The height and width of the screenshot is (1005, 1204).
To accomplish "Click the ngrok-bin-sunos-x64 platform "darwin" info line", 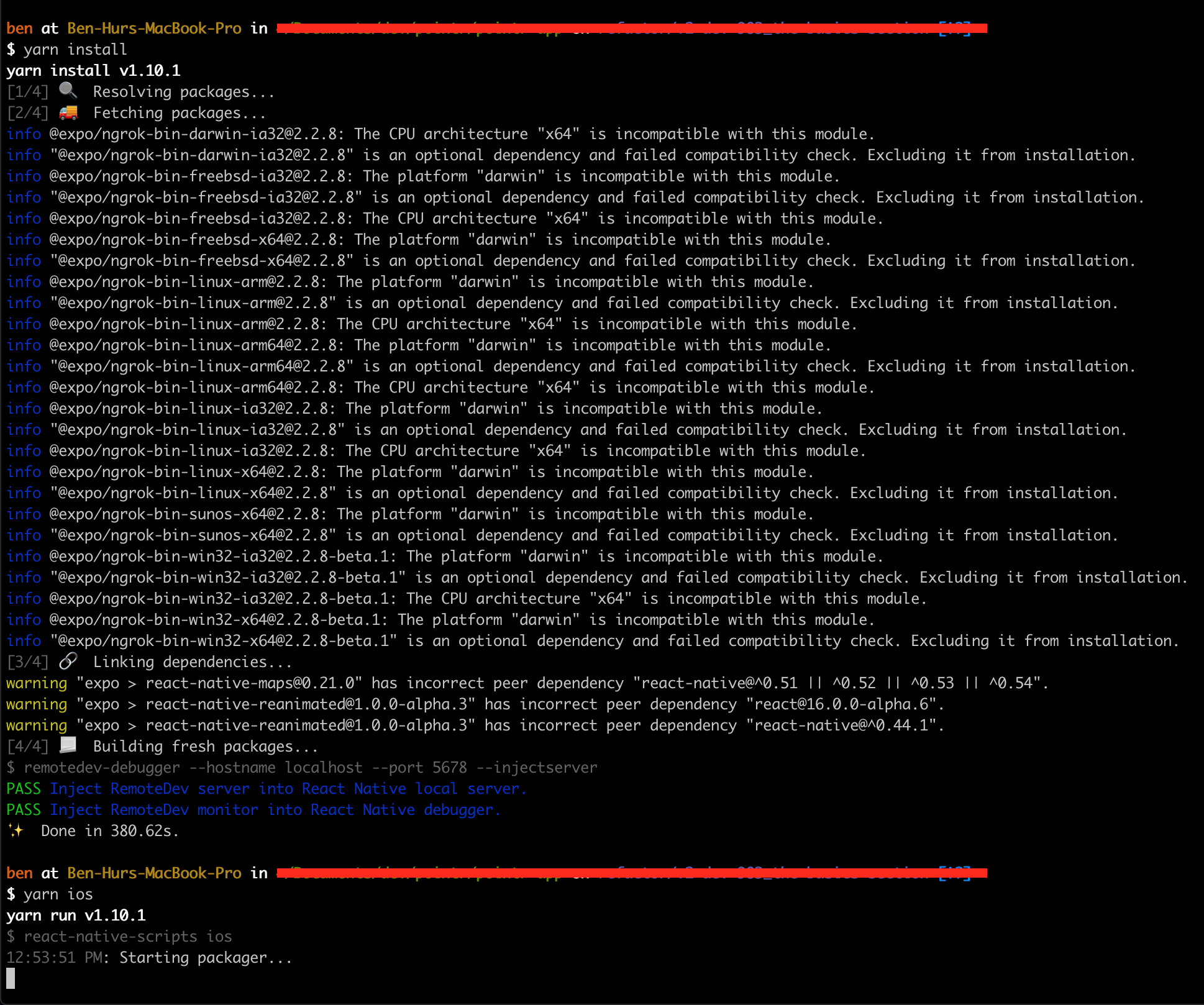I will click(410, 514).
